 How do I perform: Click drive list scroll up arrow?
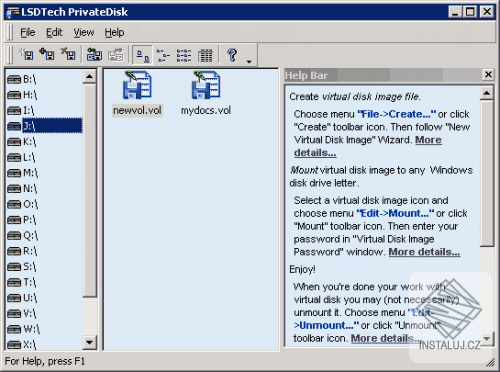(x=89, y=76)
